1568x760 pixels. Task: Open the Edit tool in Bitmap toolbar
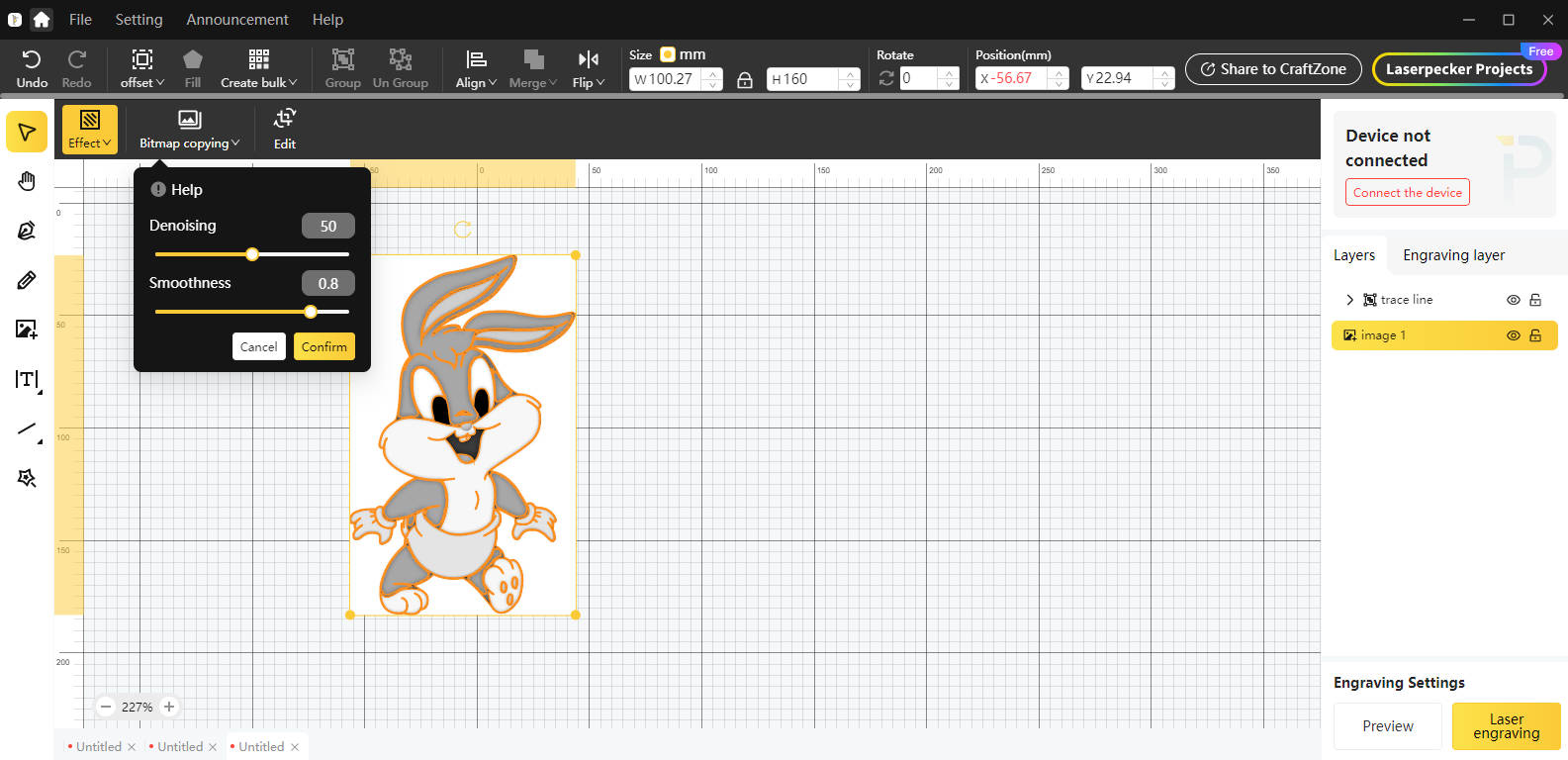click(x=285, y=129)
